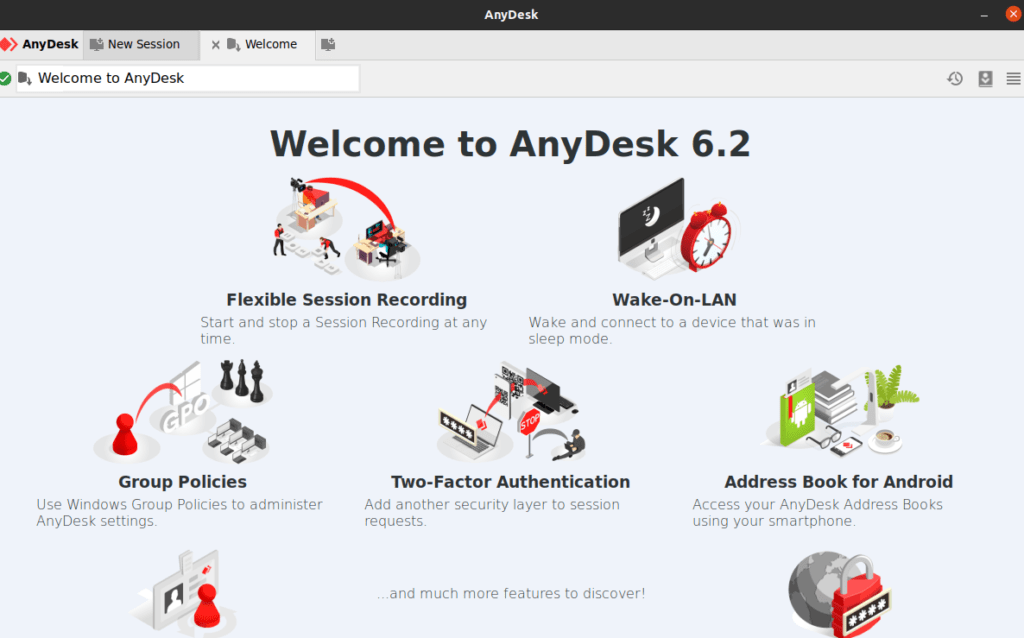
Task: Click the Address Book for Android heading
Action: (x=839, y=482)
